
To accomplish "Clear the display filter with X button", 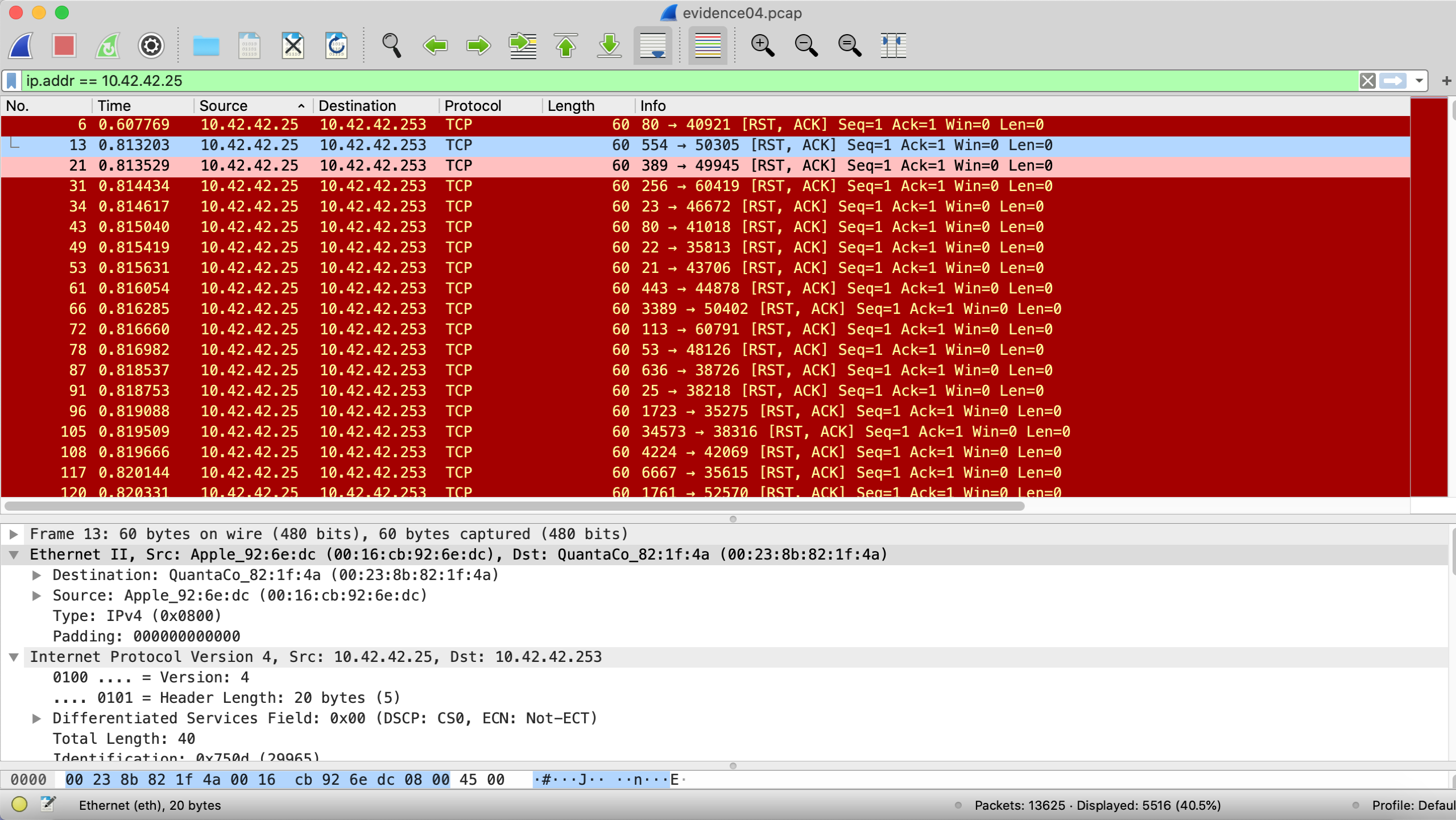I will coord(1368,81).
